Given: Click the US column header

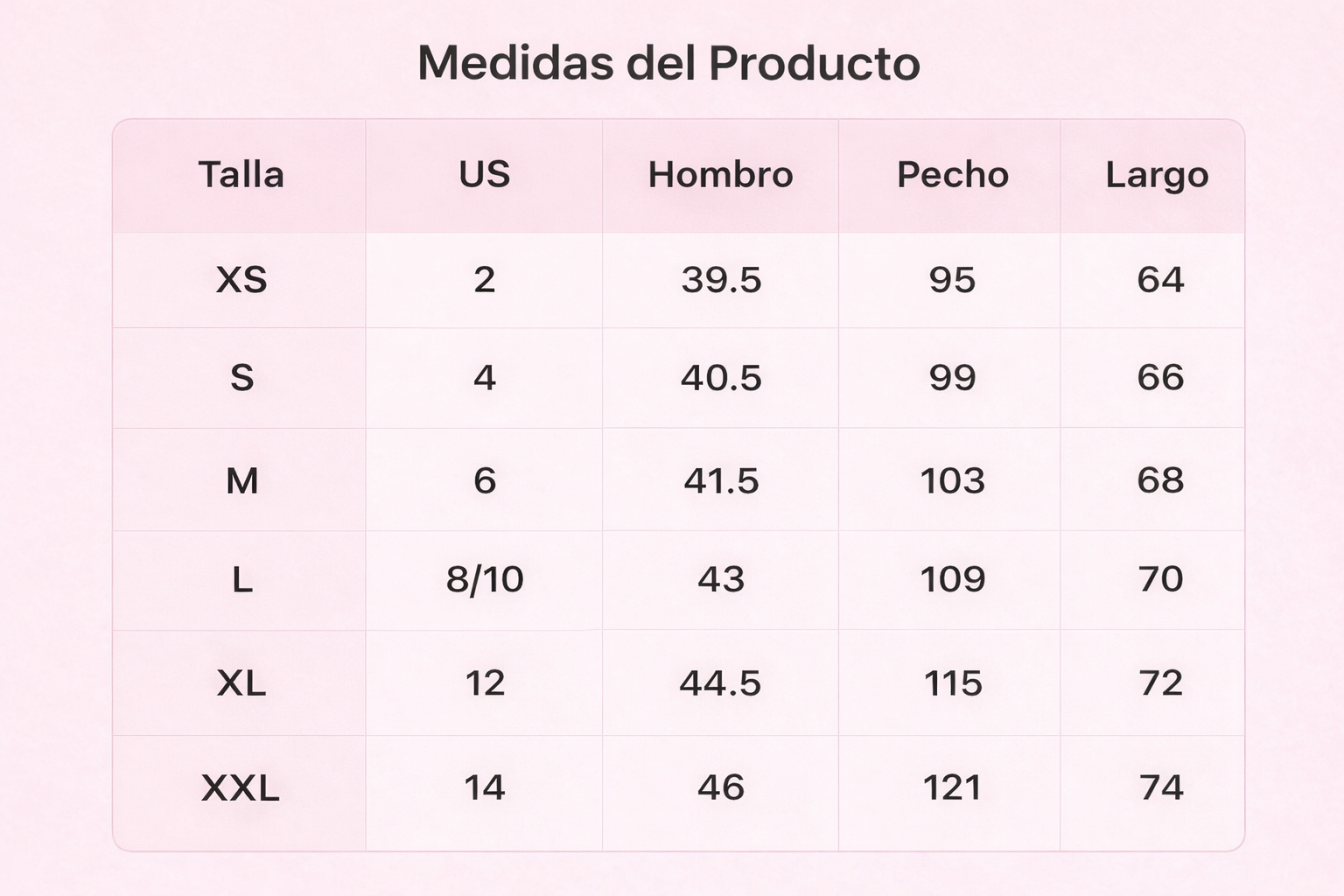Looking at the screenshot, I should (x=484, y=175).
